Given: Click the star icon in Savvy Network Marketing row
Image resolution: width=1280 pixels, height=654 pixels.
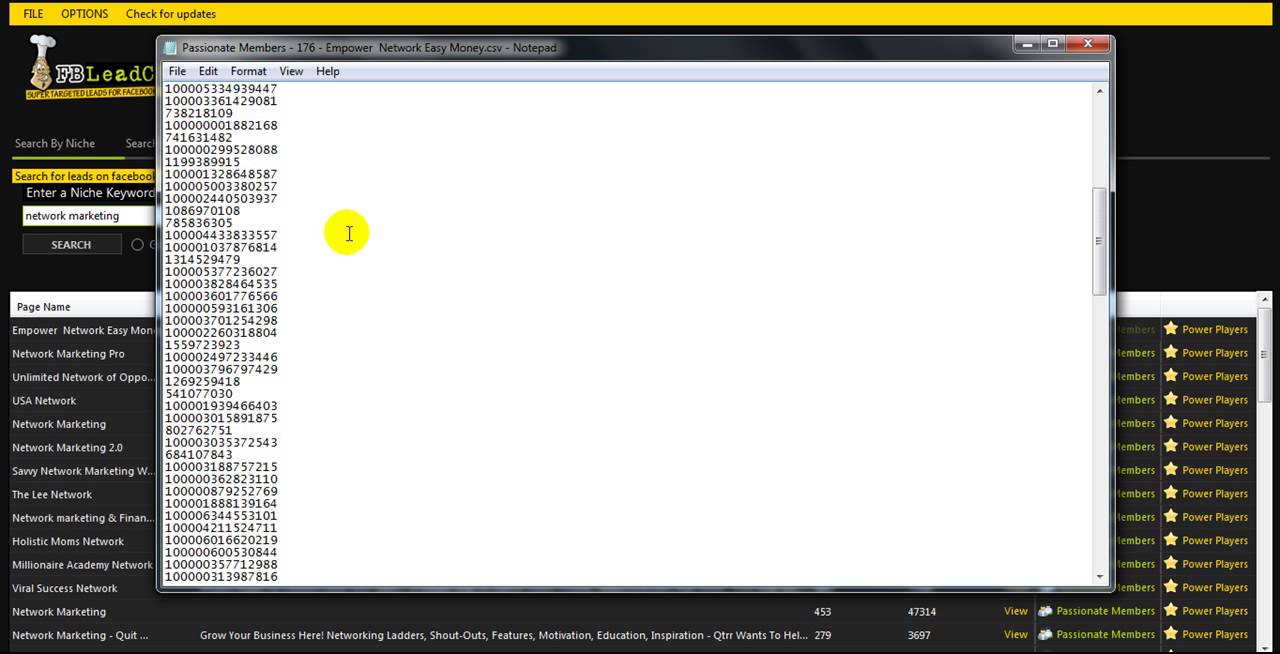Looking at the screenshot, I should pyautogui.click(x=1170, y=470).
